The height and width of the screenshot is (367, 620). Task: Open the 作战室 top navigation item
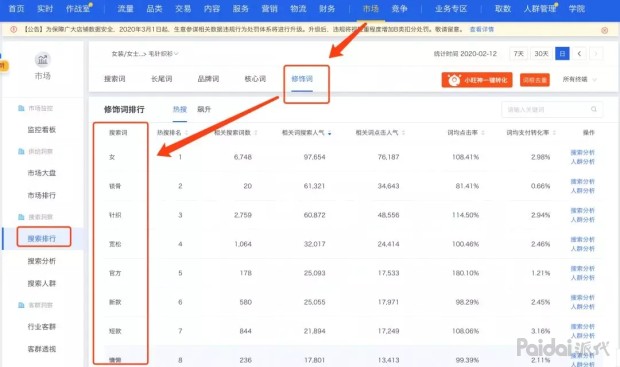pyautogui.click(x=78, y=9)
